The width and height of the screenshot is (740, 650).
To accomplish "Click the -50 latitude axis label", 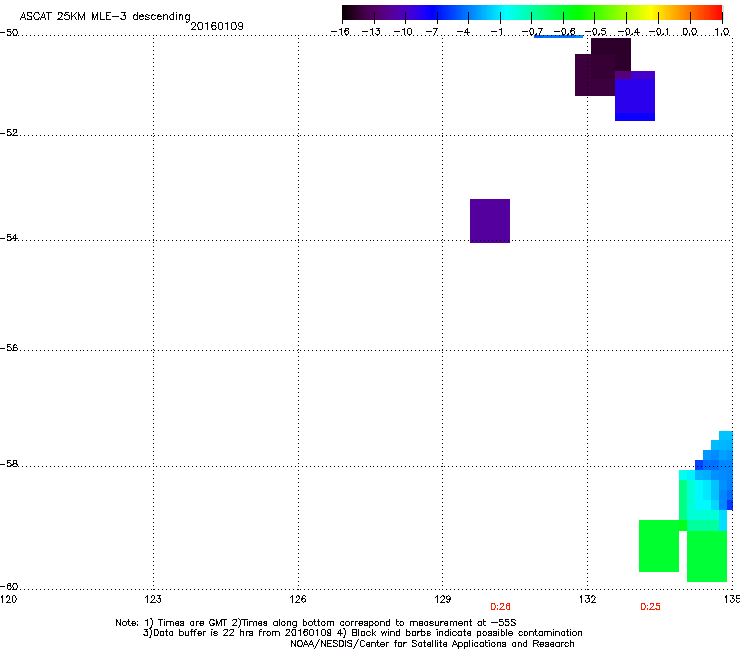I will 9,32.
